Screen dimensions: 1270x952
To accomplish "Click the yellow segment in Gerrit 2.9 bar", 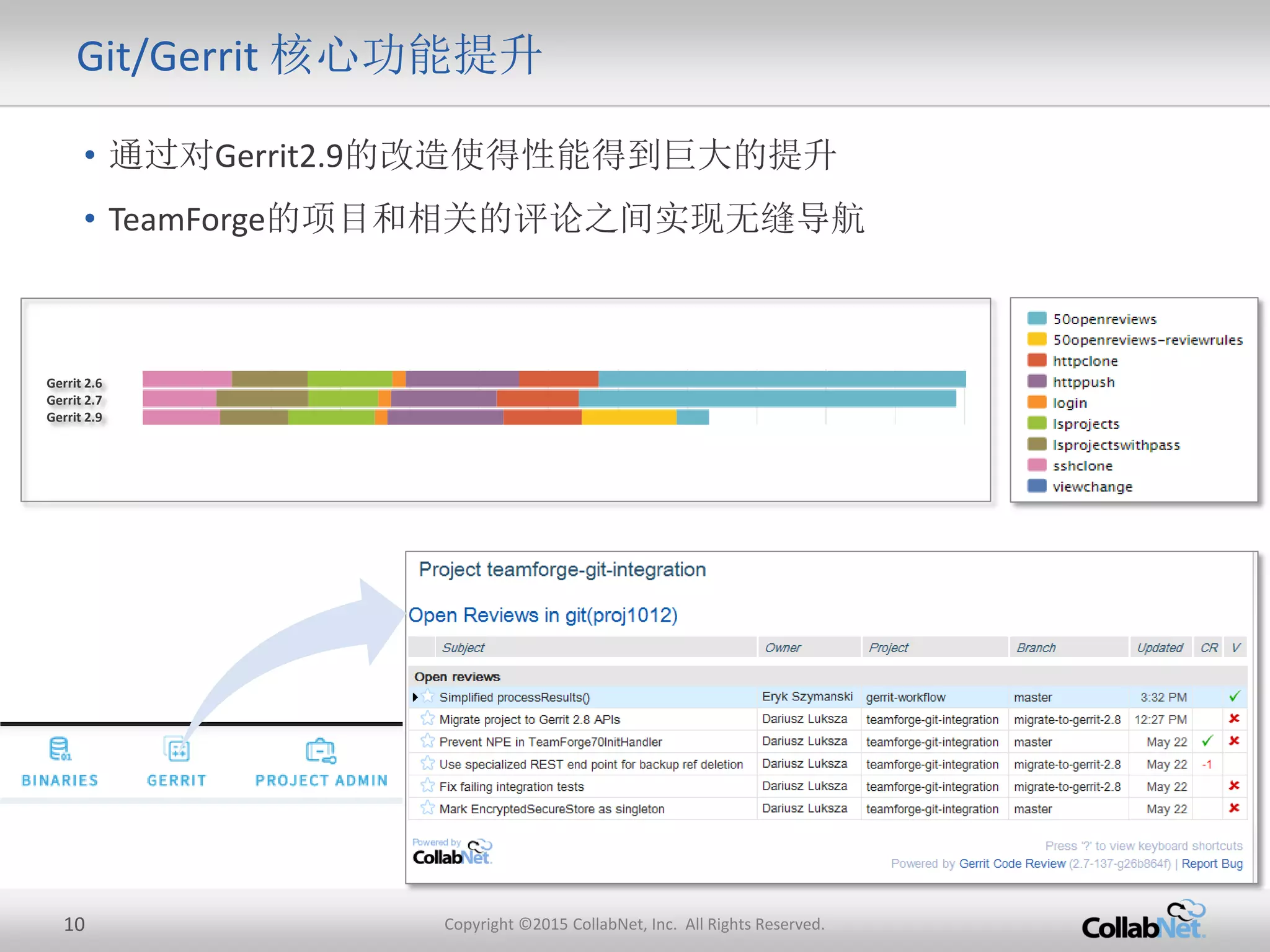I will (629, 417).
